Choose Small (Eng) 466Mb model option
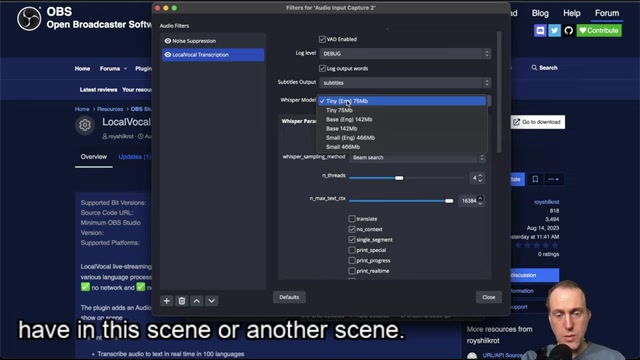 402,138
